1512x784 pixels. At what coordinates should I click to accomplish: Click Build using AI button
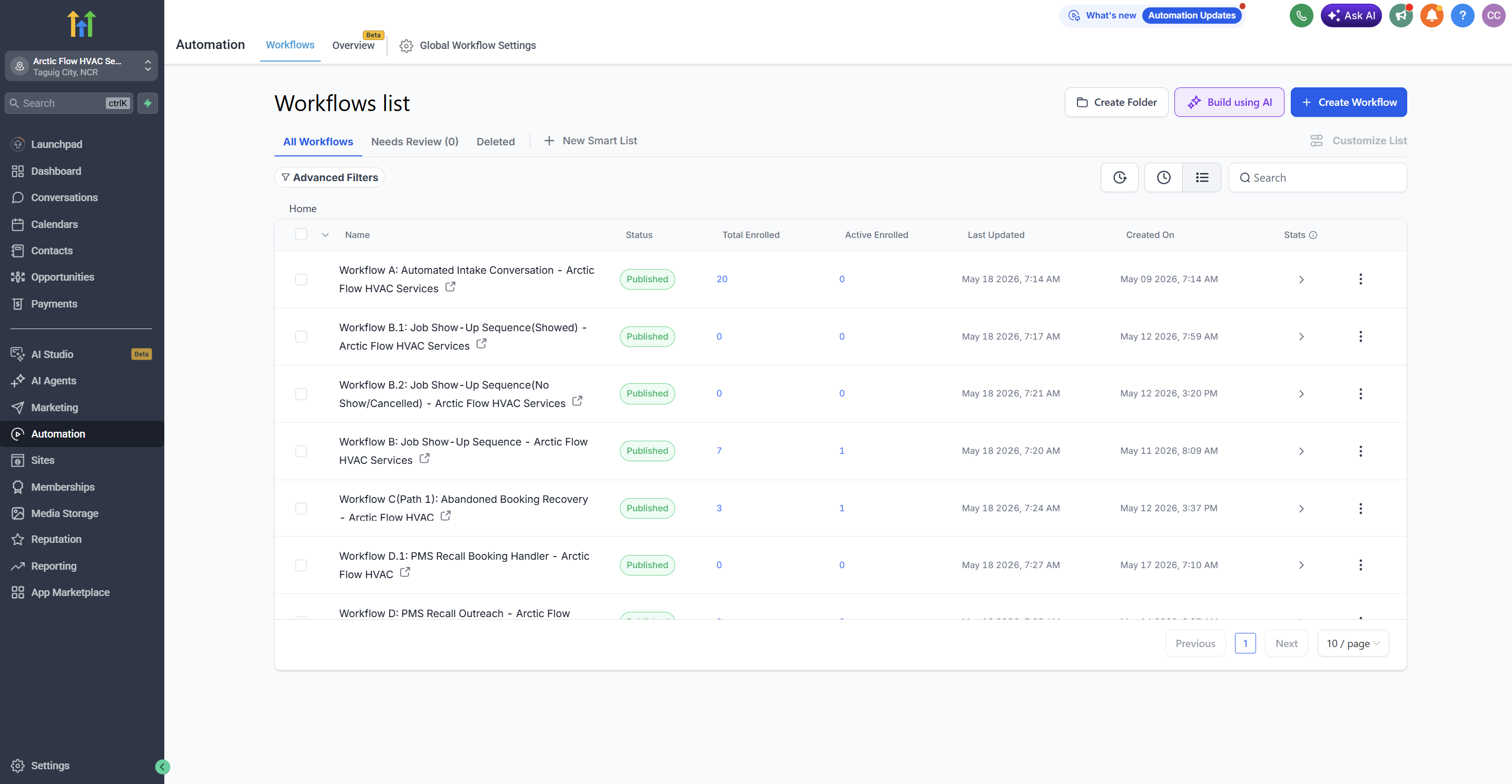pyautogui.click(x=1229, y=103)
